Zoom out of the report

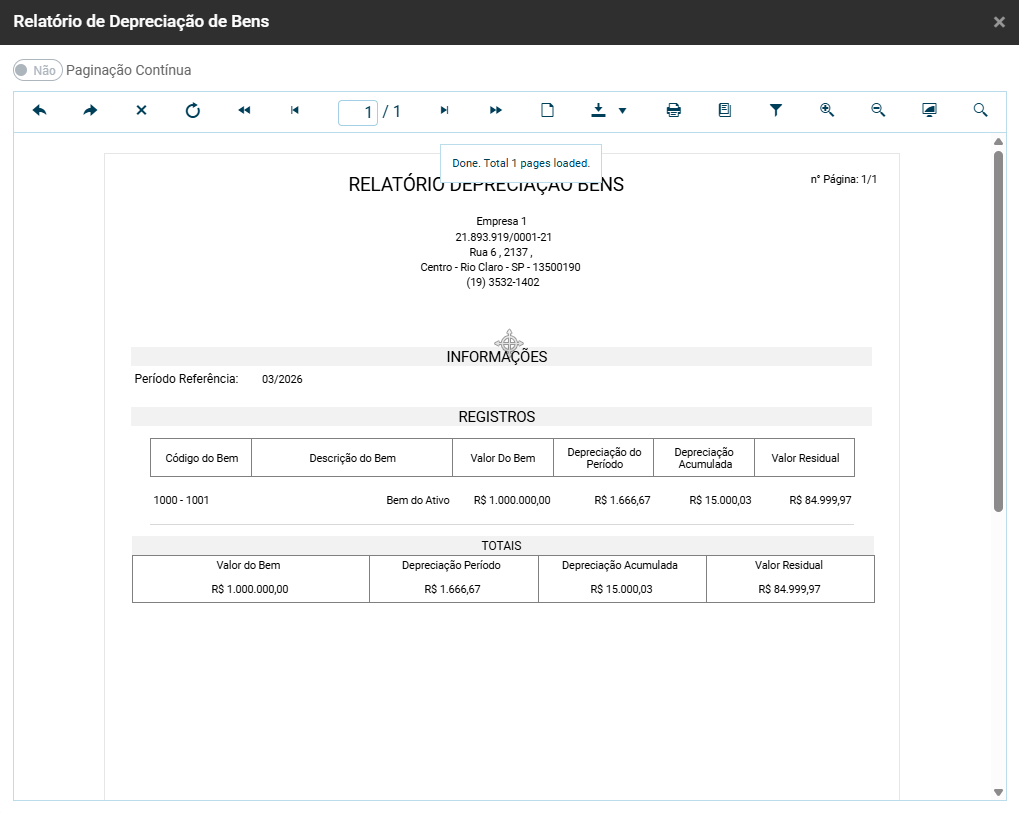[x=878, y=111]
